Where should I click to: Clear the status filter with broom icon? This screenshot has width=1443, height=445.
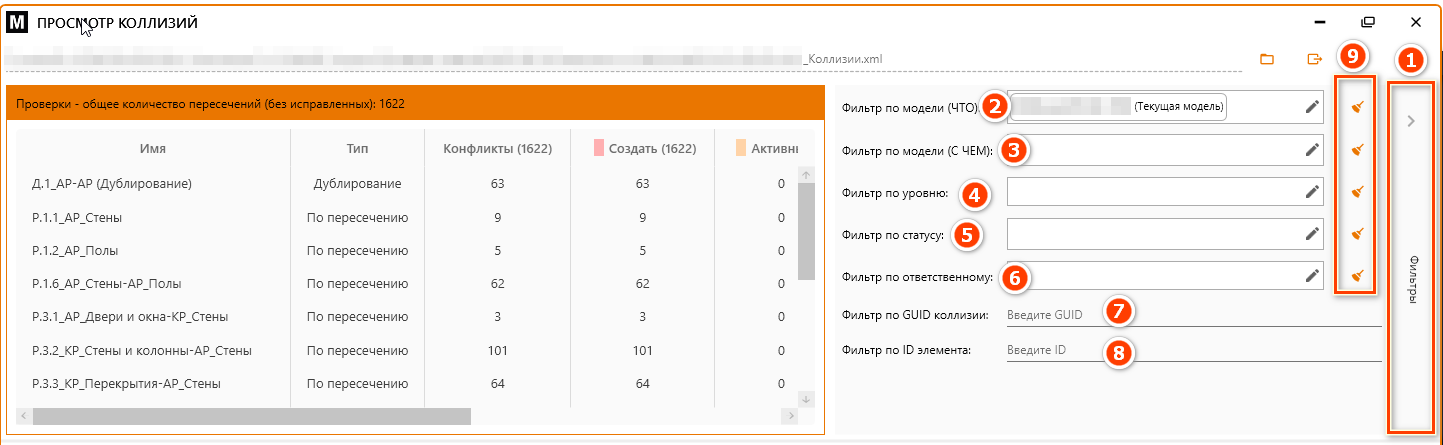click(1357, 233)
